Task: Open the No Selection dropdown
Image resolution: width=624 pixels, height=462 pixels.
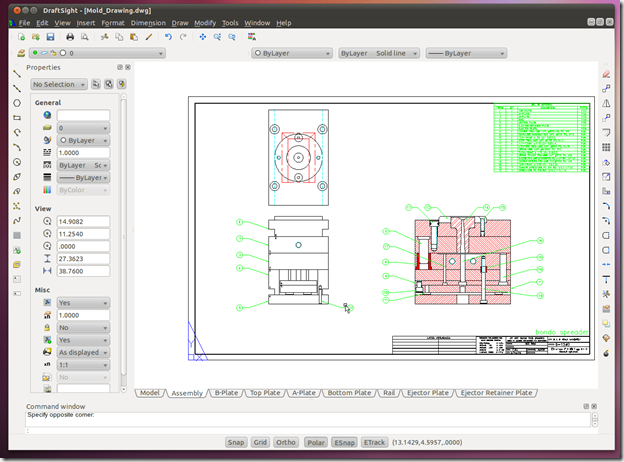Action: tap(59, 84)
